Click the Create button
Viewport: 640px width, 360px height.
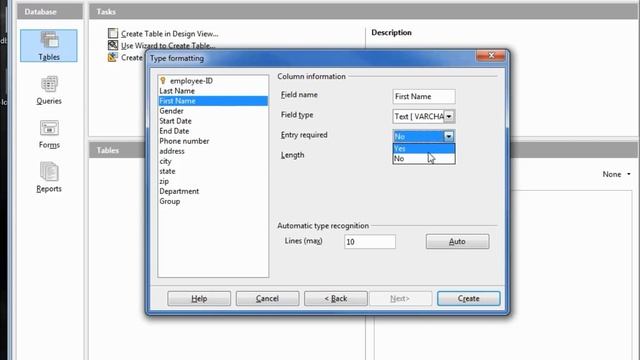tap(468, 298)
